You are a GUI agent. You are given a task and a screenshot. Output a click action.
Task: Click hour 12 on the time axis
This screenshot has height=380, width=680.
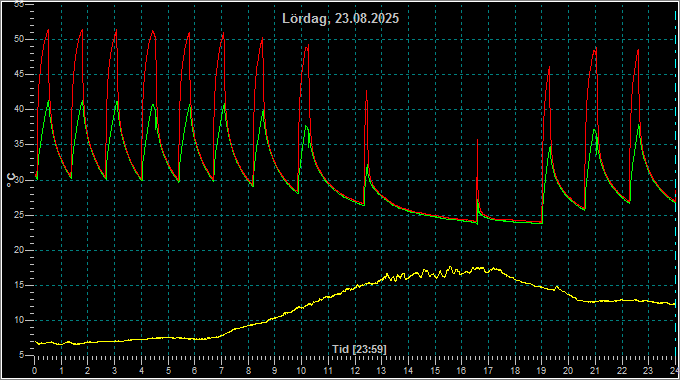(355, 371)
